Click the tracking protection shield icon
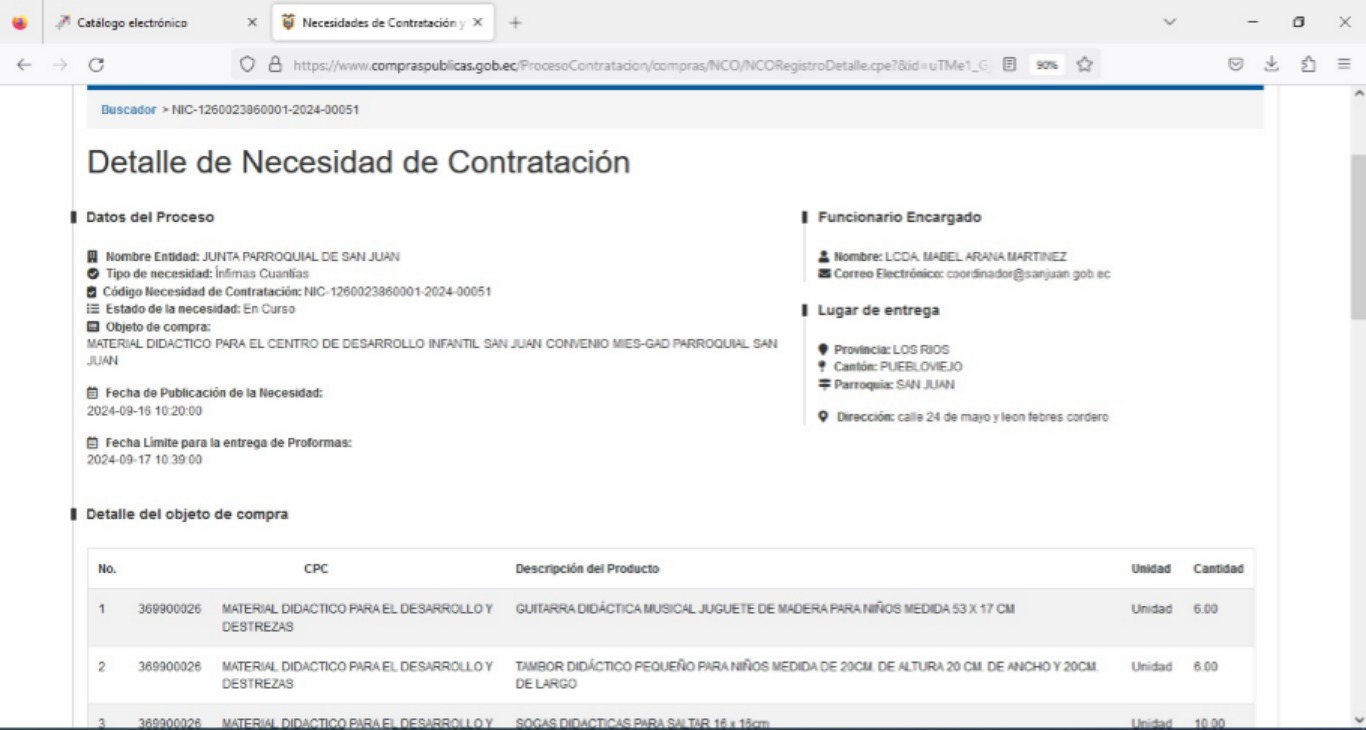The height and width of the screenshot is (730, 1366). tap(249, 65)
